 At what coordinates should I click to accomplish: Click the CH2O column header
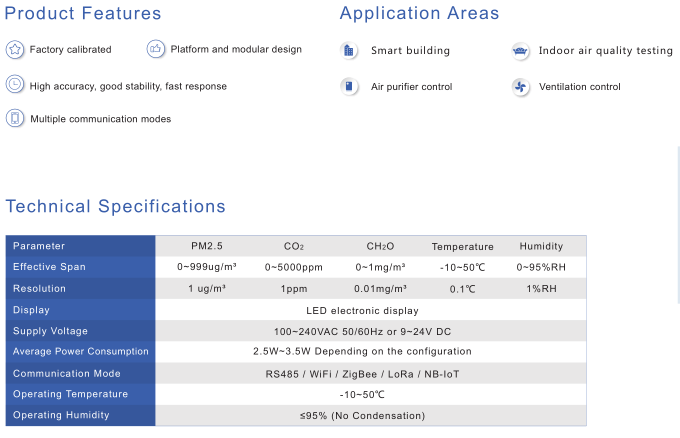[x=380, y=246]
